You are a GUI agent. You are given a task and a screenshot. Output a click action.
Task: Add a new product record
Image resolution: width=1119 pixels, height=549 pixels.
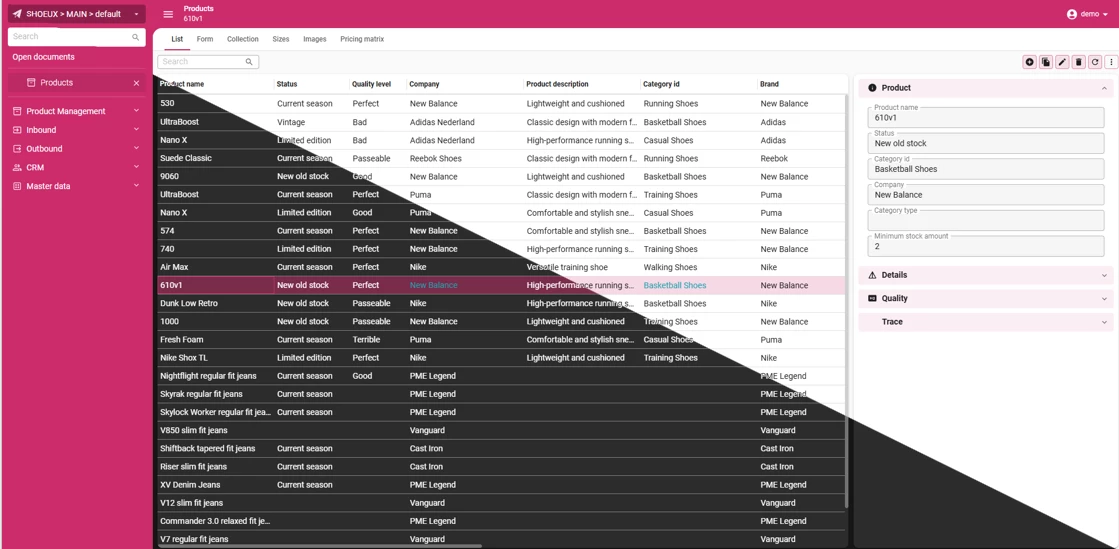pos(1029,62)
